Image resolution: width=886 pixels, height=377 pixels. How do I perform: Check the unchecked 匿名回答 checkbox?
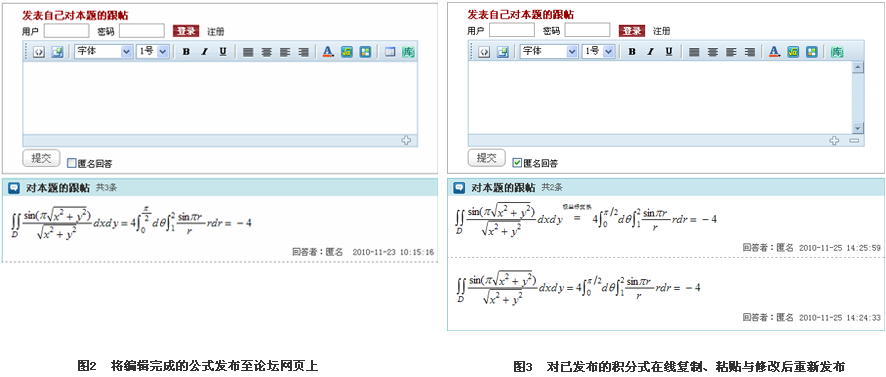pyautogui.click(x=71, y=163)
